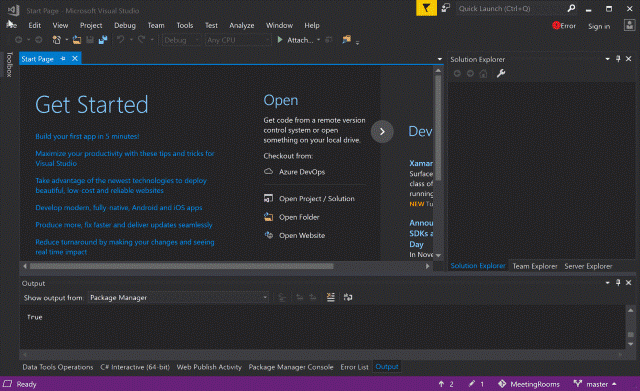The image size is (640, 391).
Task: Click unpushed commits count in status bar
Action: click(x=446, y=384)
